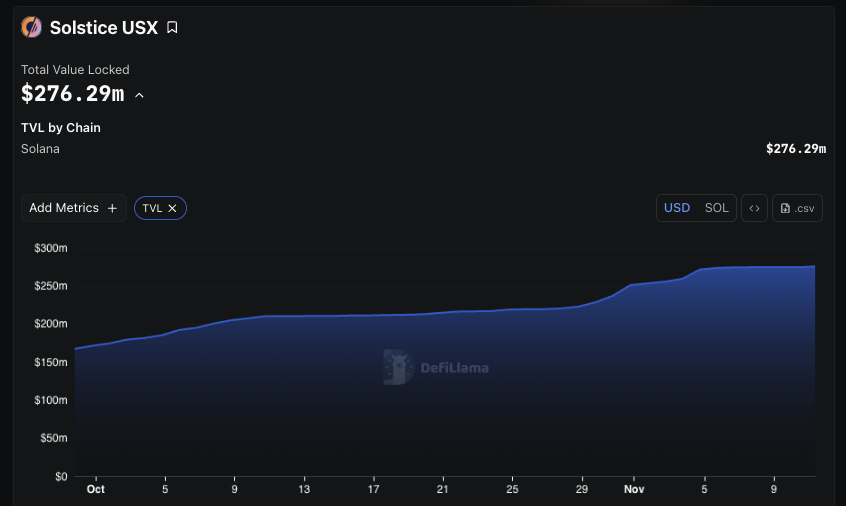Image resolution: width=846 pixels, height=506 pixels.
Task: Click the Solstice USX logo icon
Action: coord(31,27)
